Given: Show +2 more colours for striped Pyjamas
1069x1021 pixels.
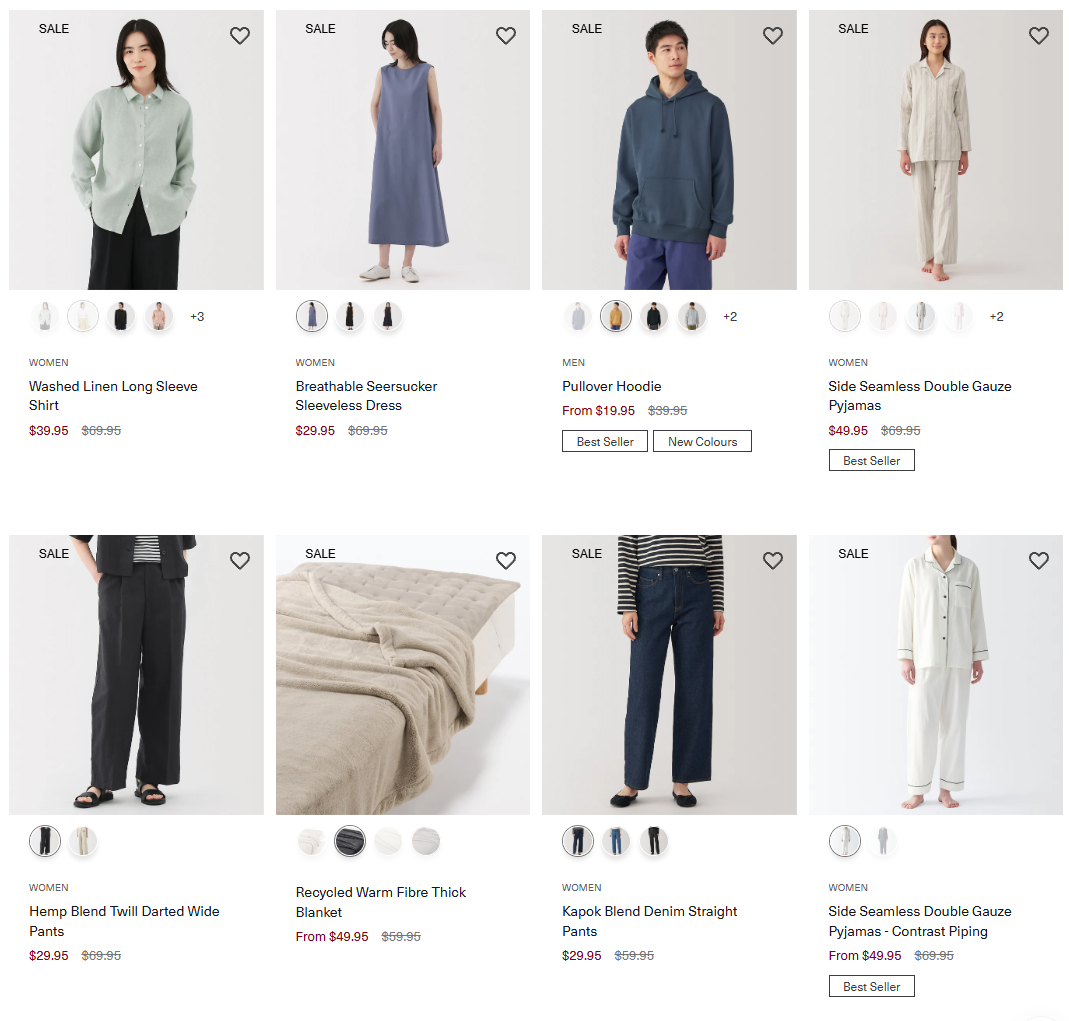Looking at the screenshot, I should pos(996,317).
